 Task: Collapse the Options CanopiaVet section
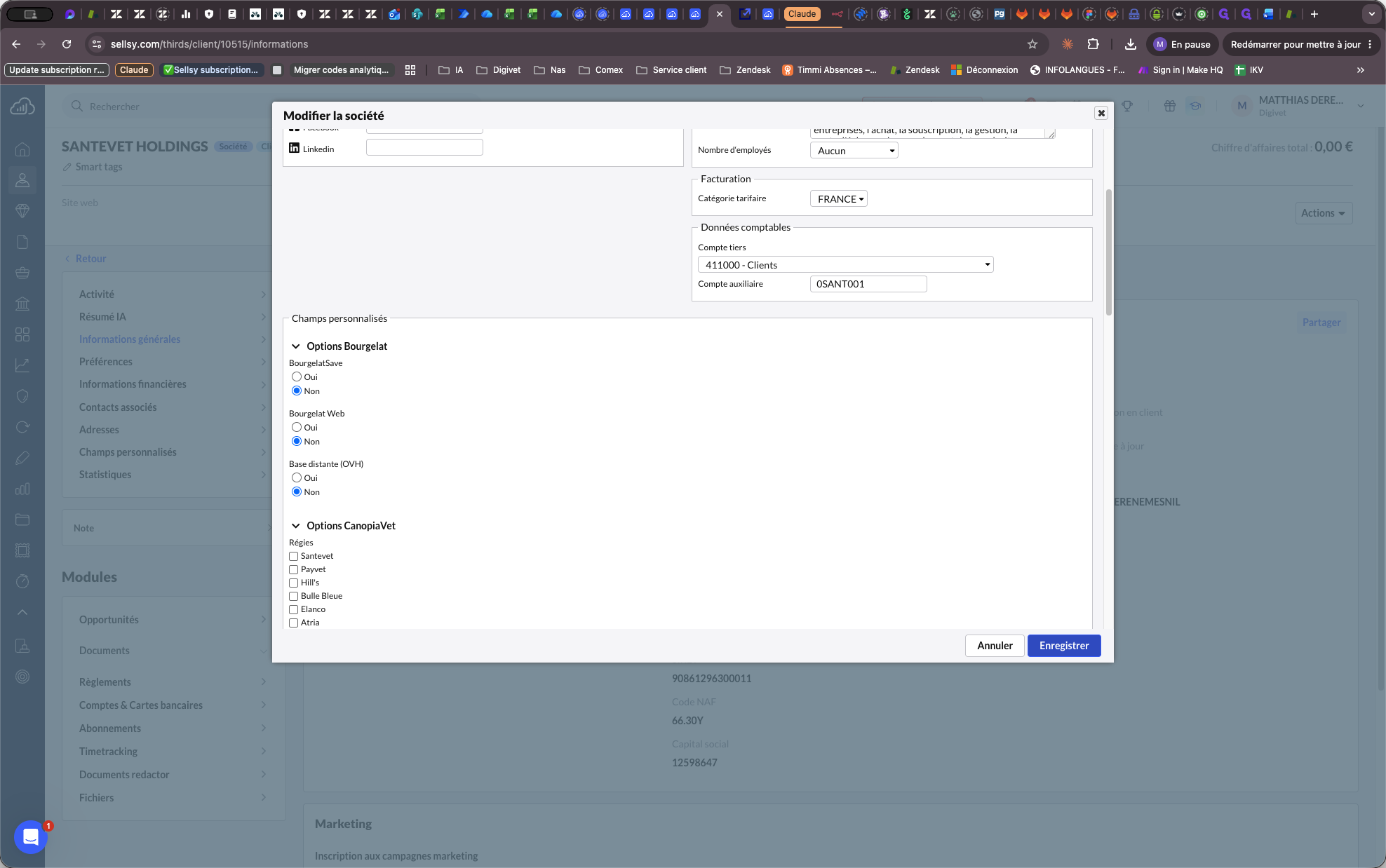point(296,526)
